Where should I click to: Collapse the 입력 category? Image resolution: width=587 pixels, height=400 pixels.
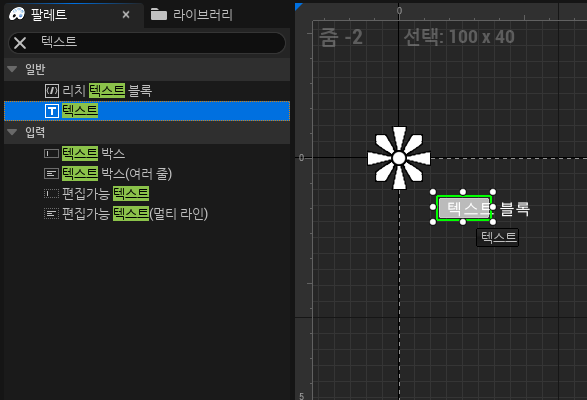[x=12, y=132]
